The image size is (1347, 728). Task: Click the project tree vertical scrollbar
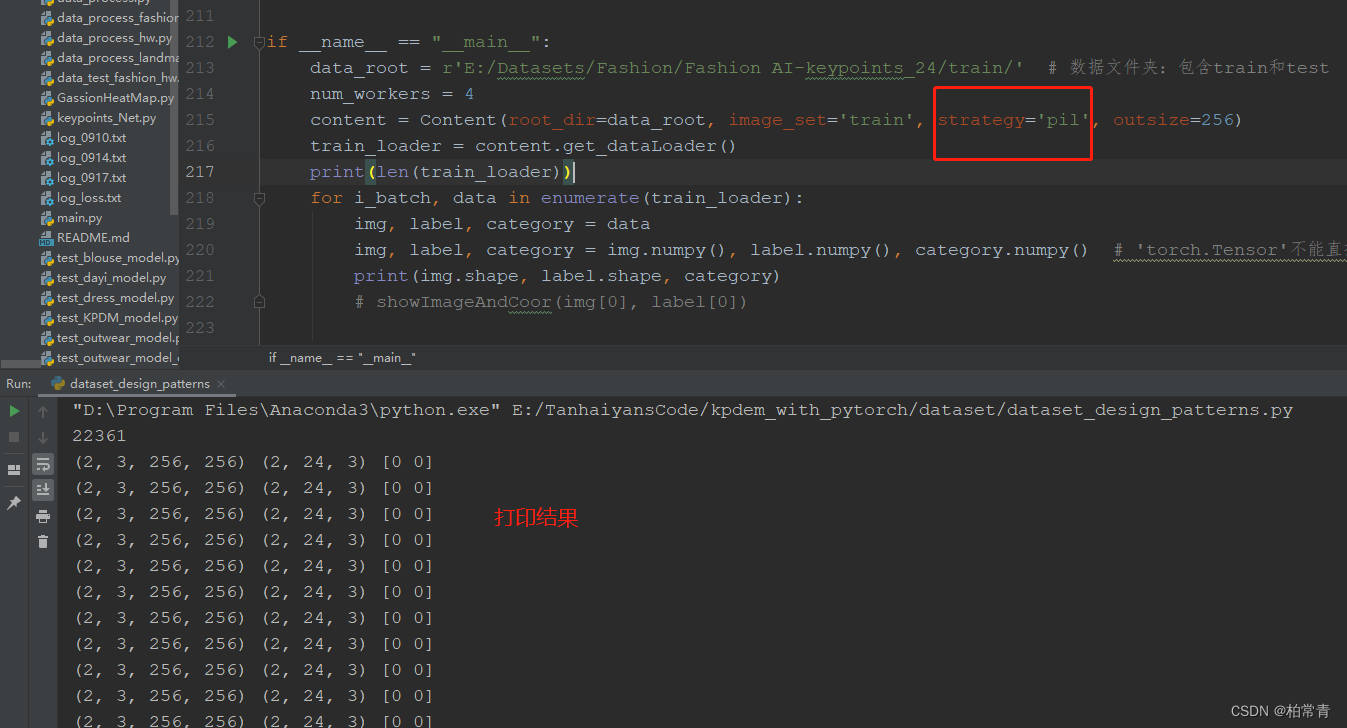tap(175, 107)
